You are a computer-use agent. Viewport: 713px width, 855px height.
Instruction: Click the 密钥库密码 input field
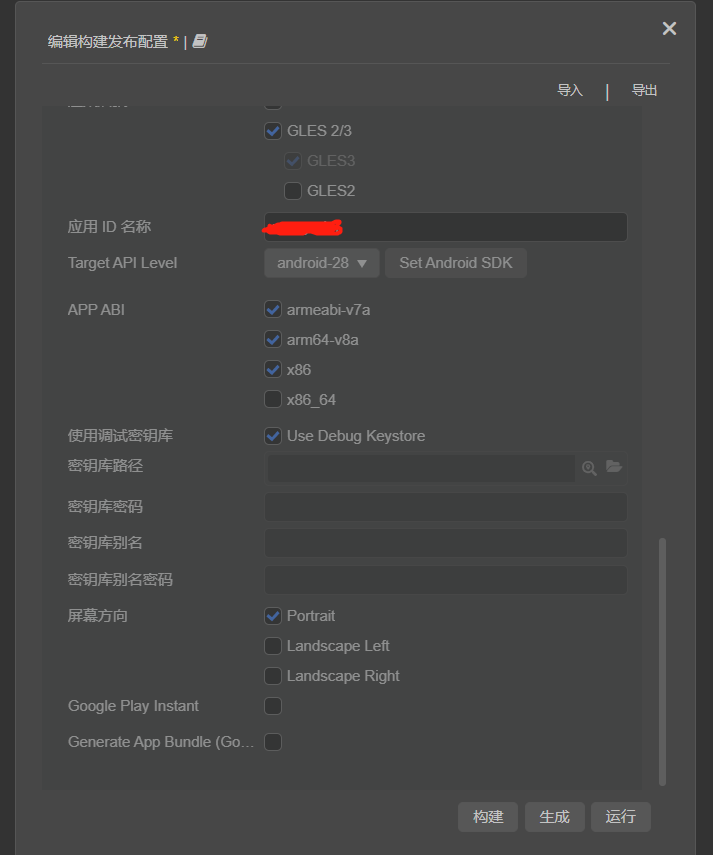(445, 507)
